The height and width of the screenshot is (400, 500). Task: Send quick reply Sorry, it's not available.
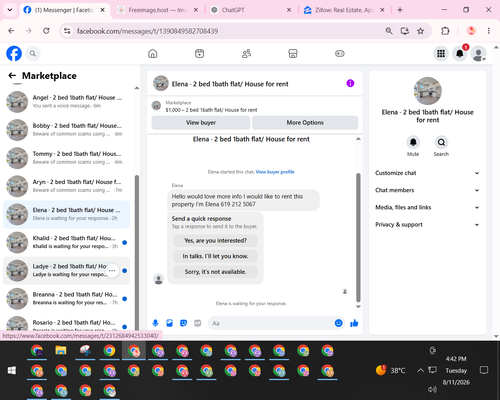click(x=215, y=272)
